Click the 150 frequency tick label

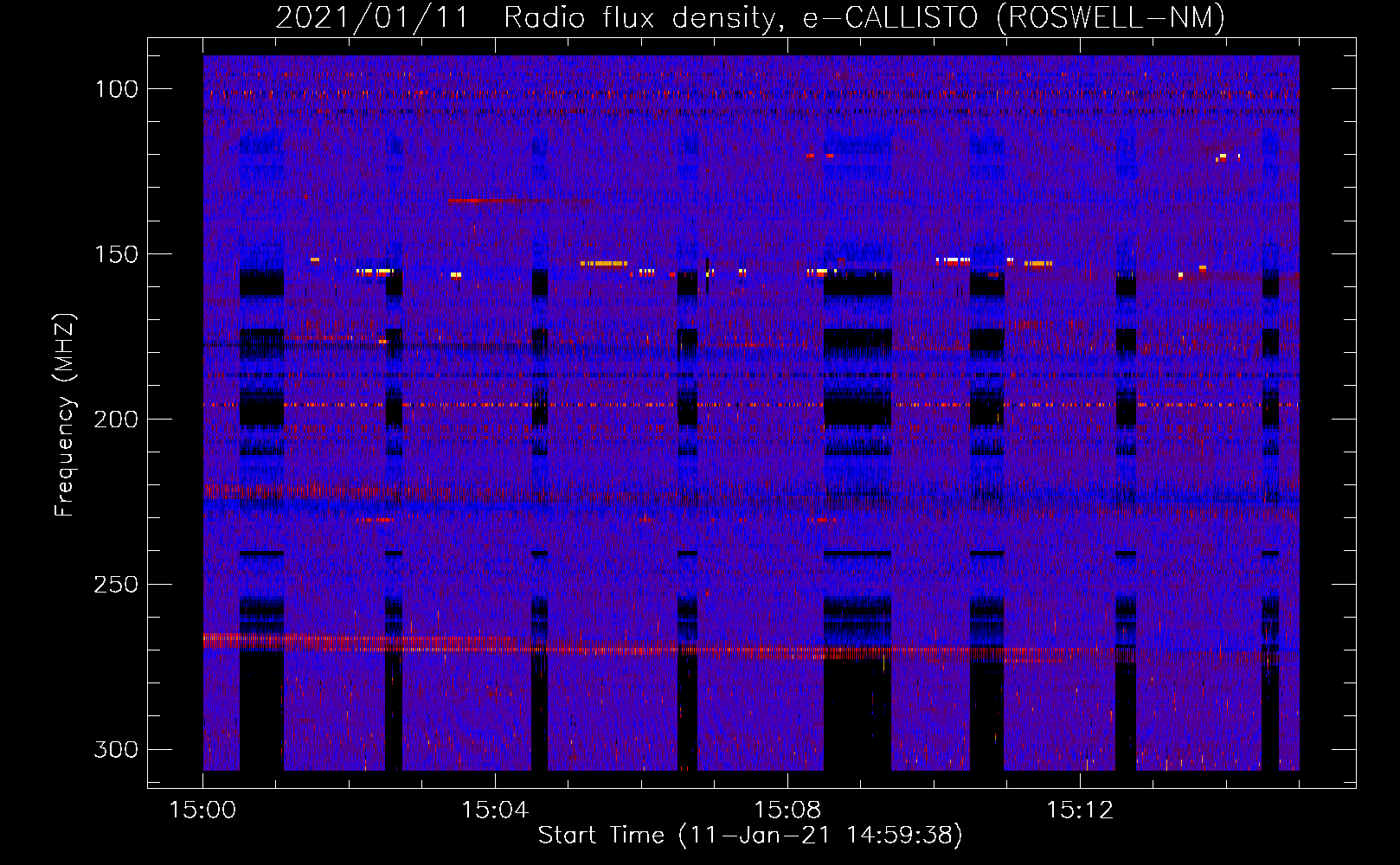(x=116, y=254)
